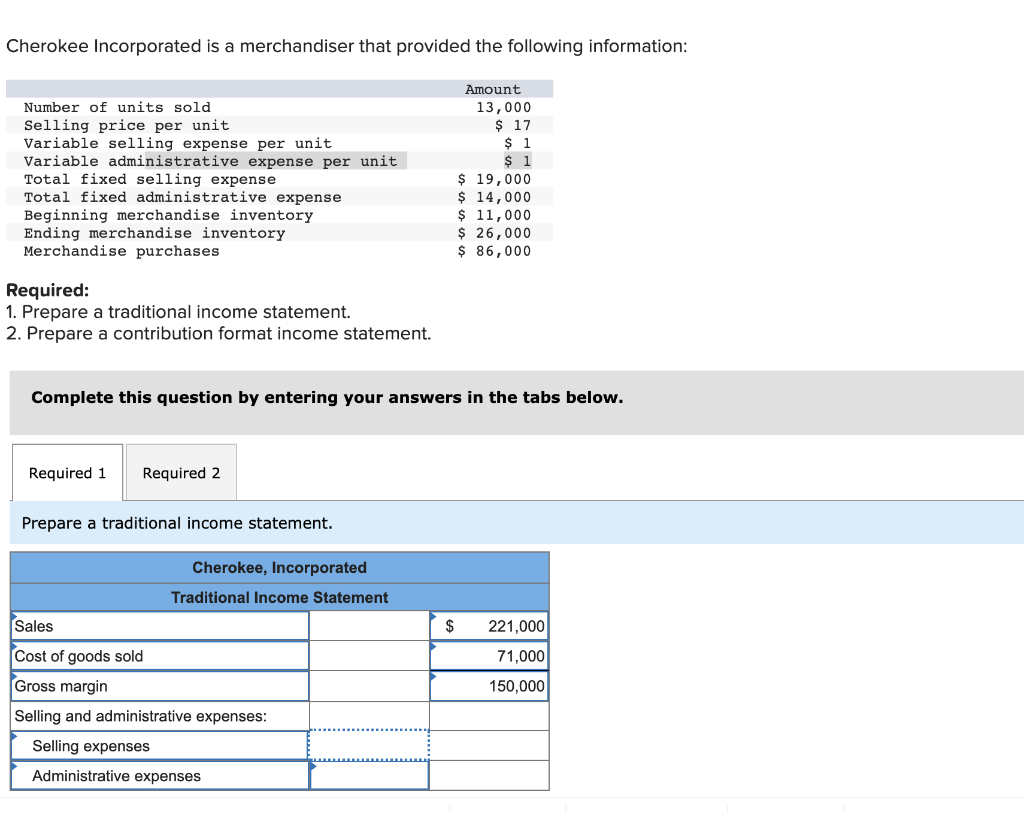Open the Sales label dropdown cell

pyautogui.click(x=160, y=626)
